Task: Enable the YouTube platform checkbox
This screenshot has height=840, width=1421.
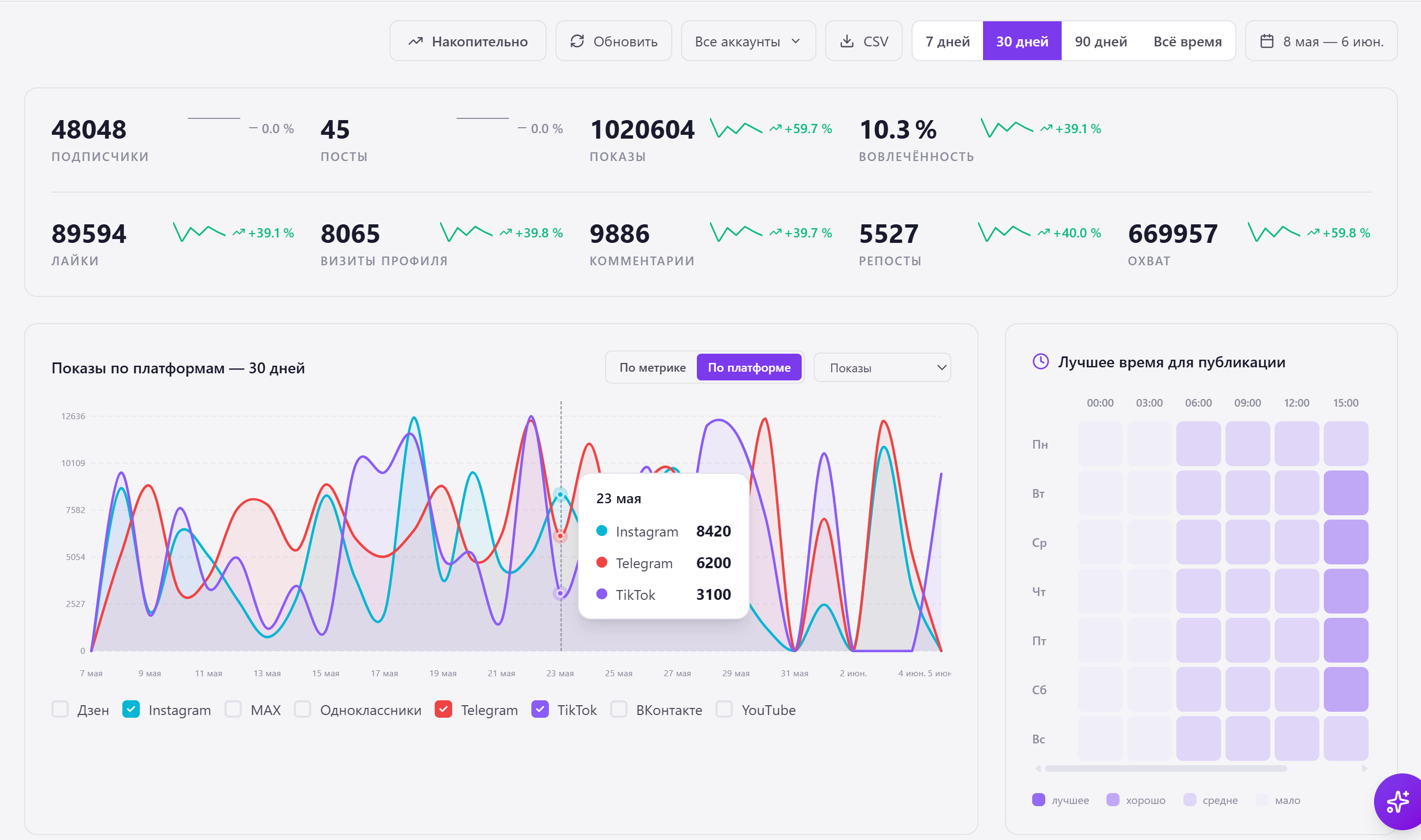Action: [x=724, y=709]
